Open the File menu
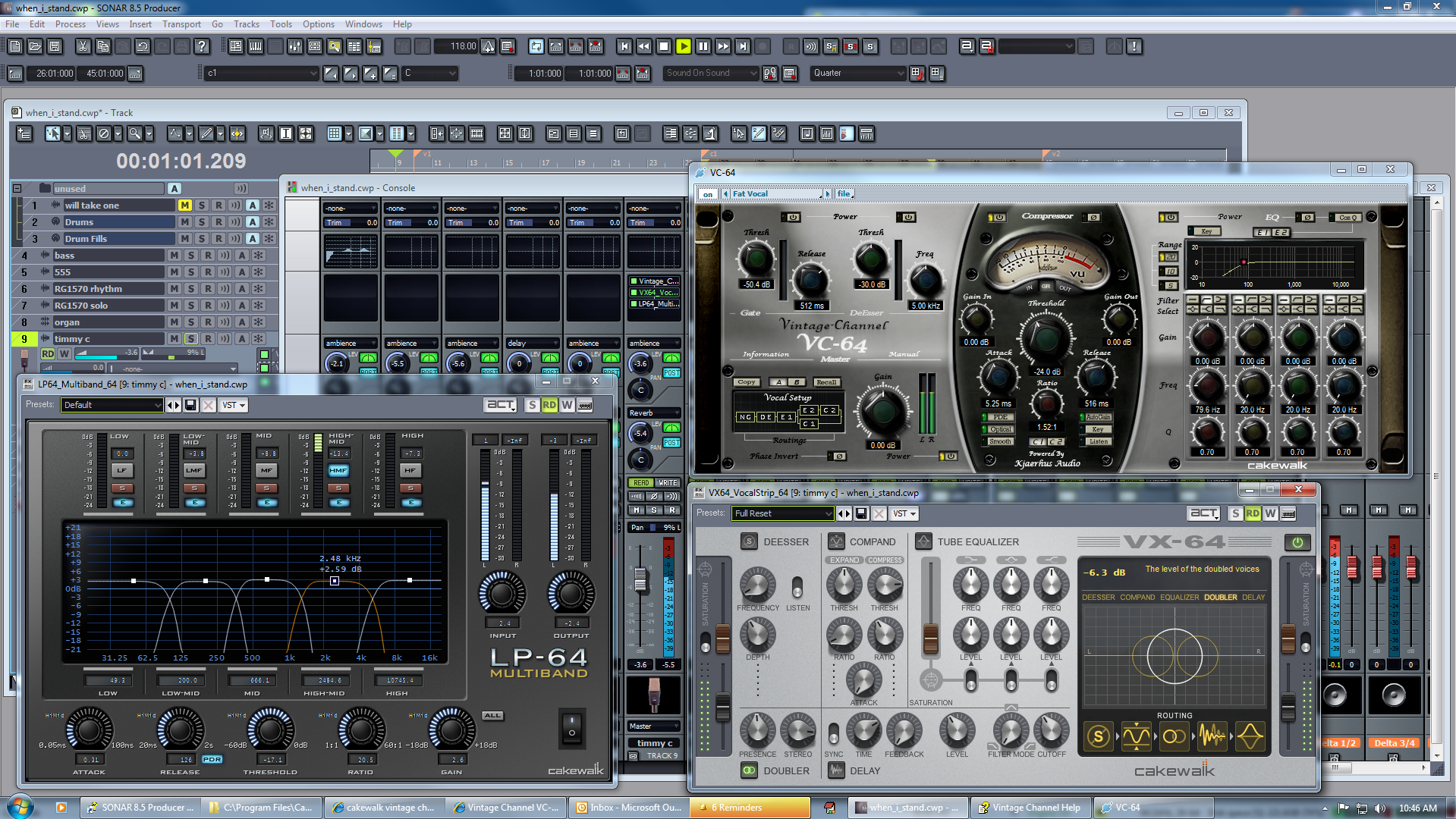This screenshot has height=819, width=1456. click(x=12, y=24)
